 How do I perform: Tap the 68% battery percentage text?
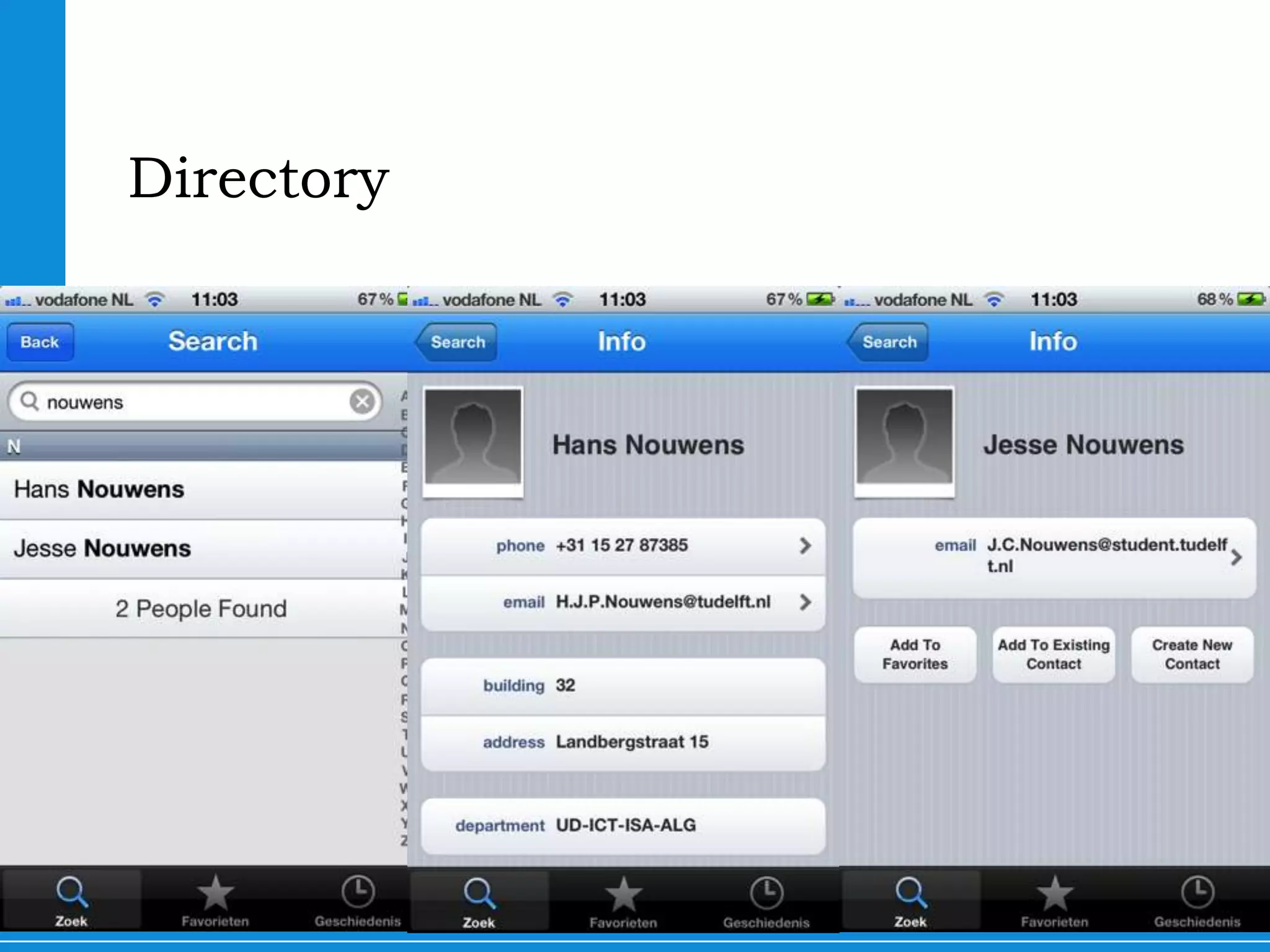click(1215, 299)
